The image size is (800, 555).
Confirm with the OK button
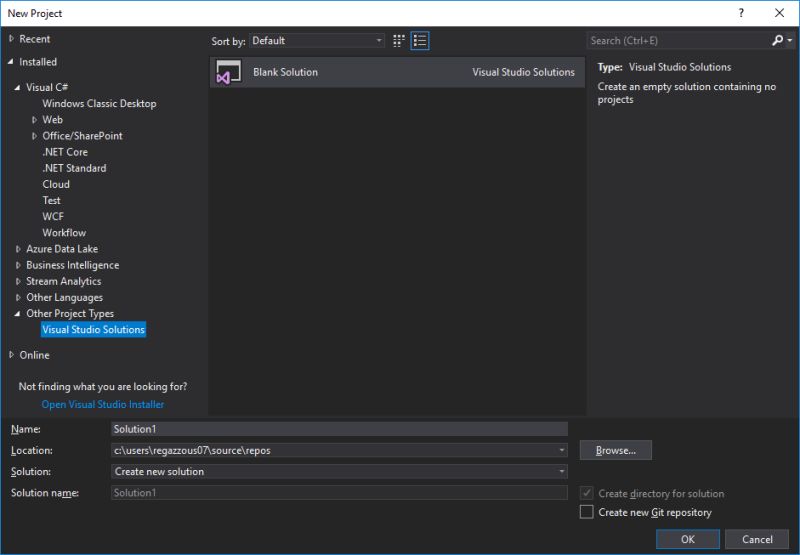(x=688, y=539)
